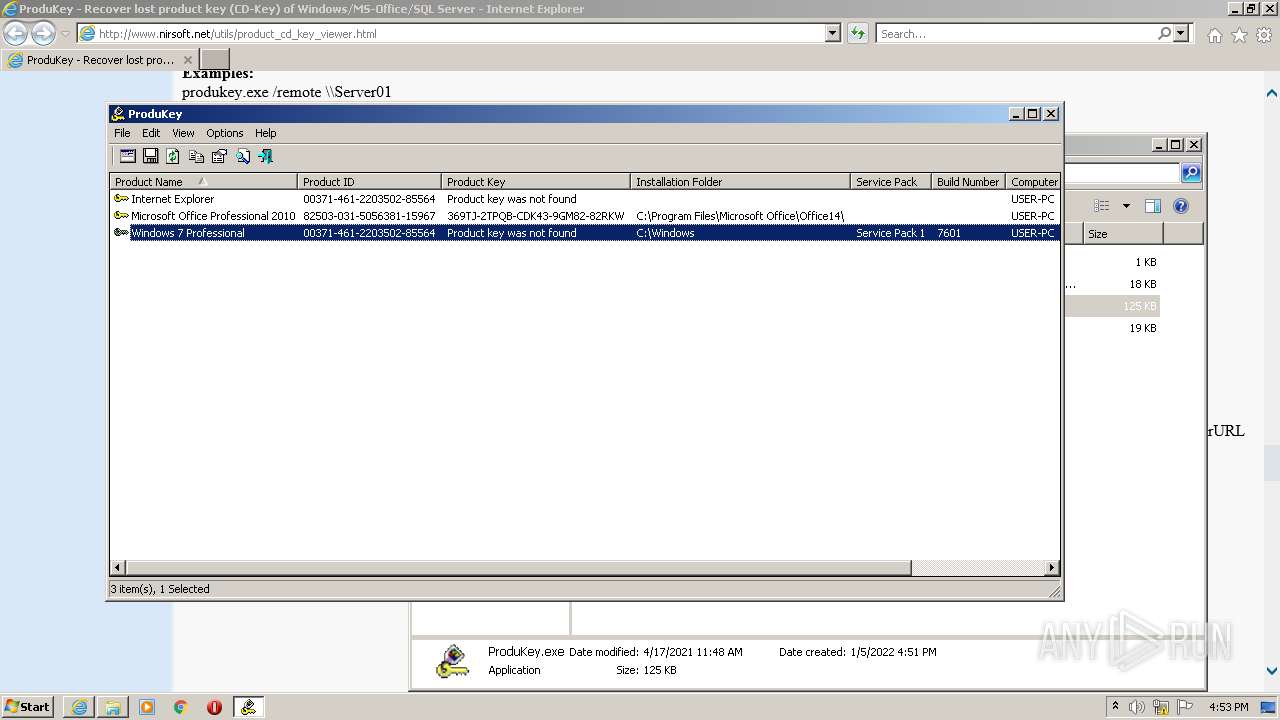Click the Select Source toolbar icon in ProduKey
This screenshot has height=720, width=1280.
tap(127, 156)
